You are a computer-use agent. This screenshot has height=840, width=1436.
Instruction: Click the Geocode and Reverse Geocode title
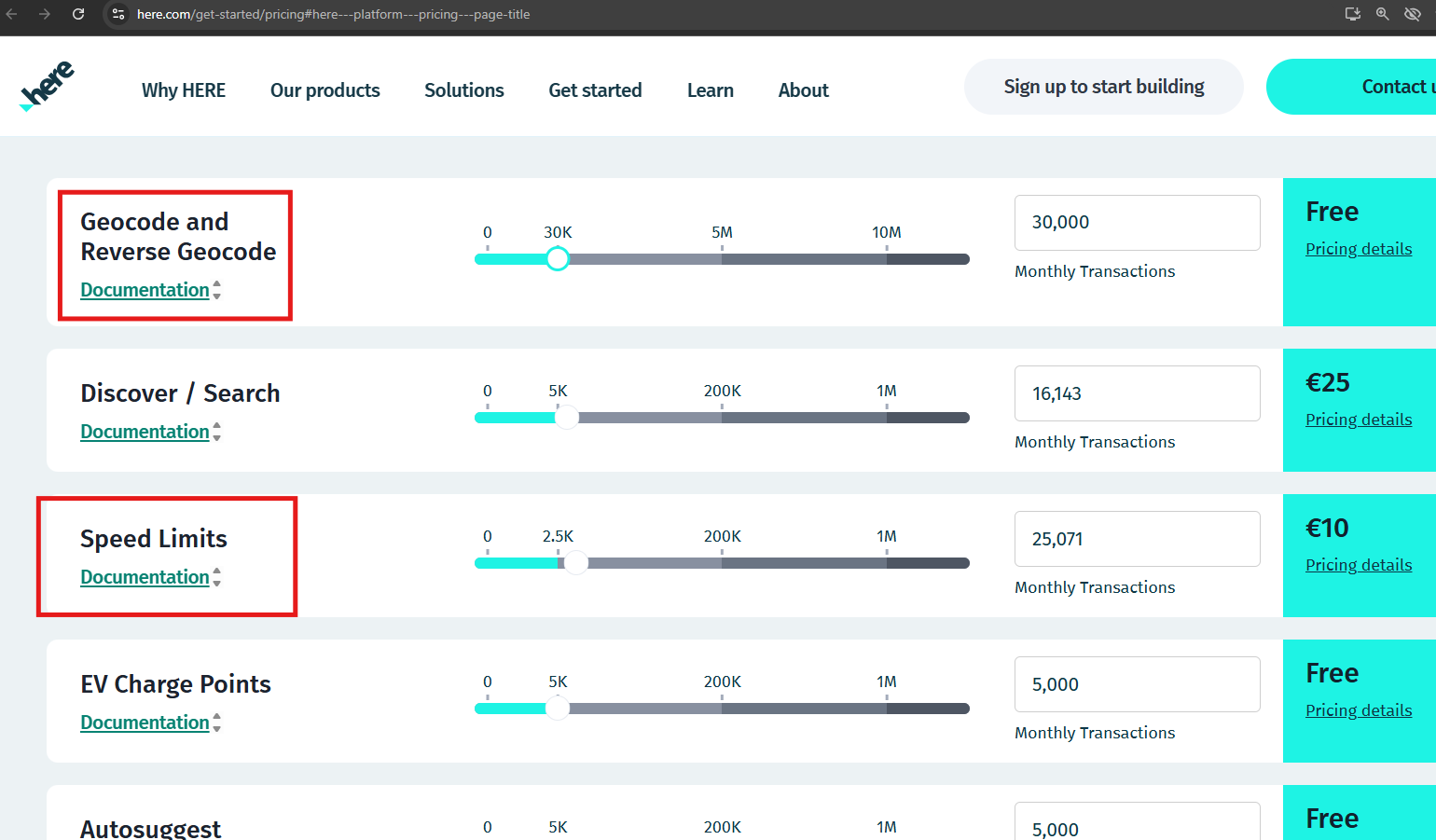pyautogui.click(x=178, y=237)
